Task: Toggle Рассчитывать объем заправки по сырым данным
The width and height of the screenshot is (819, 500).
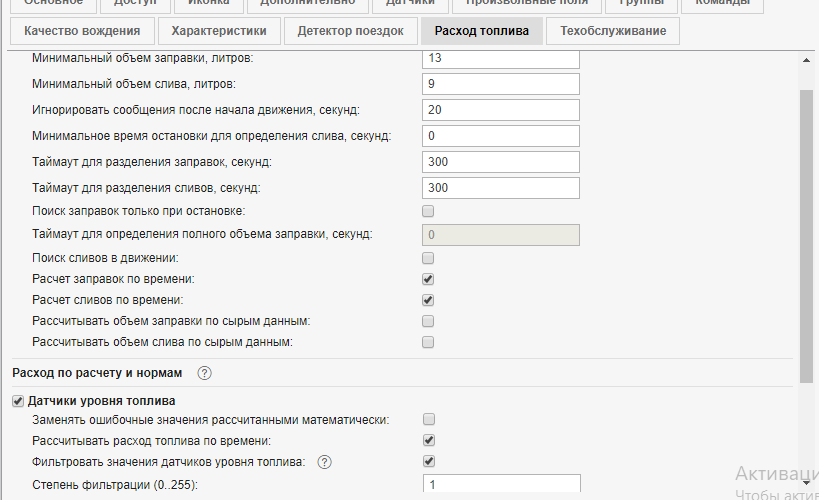Action: coord(428,321)
